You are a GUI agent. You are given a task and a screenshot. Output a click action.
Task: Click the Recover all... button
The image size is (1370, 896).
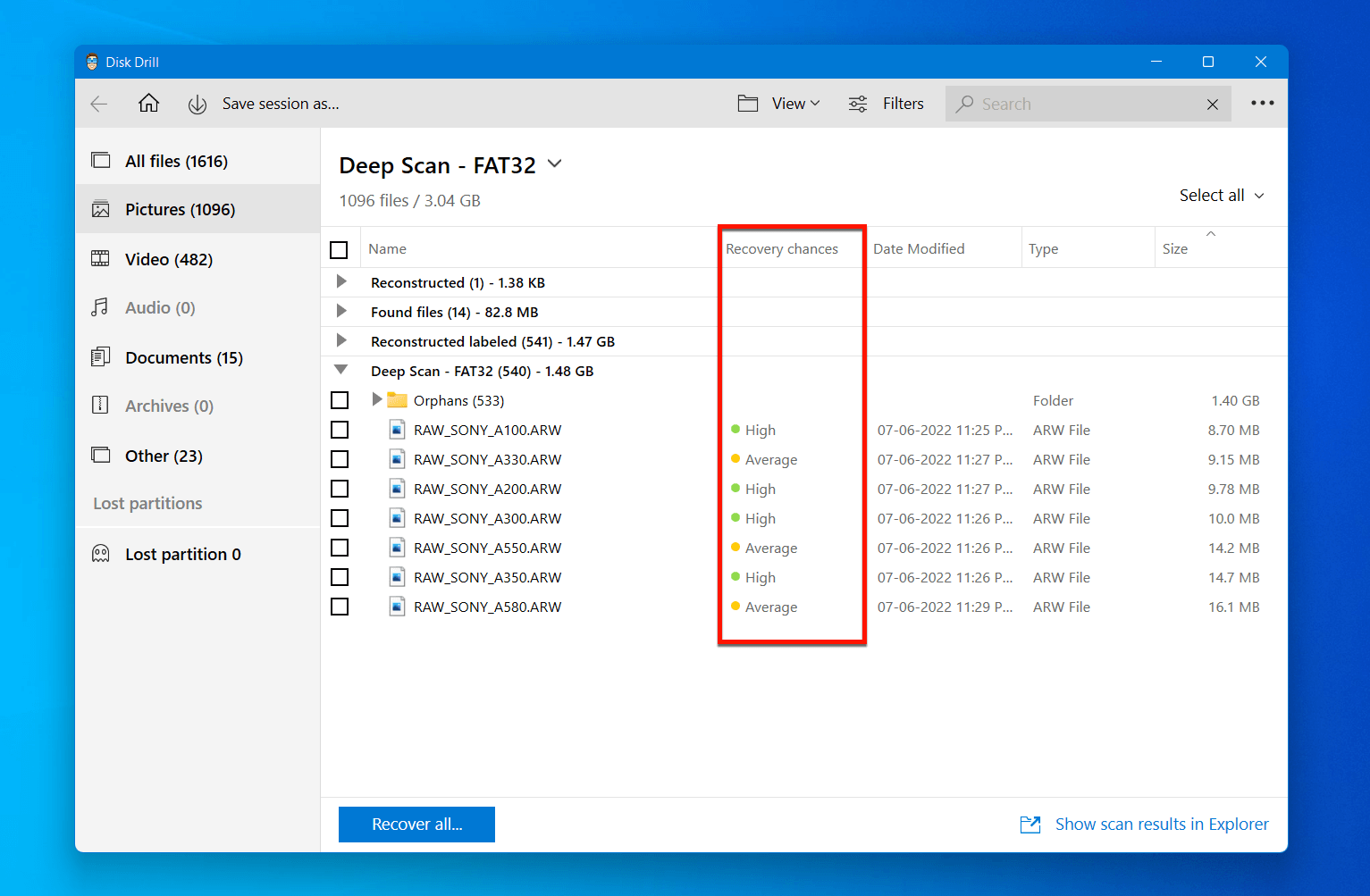416,825
